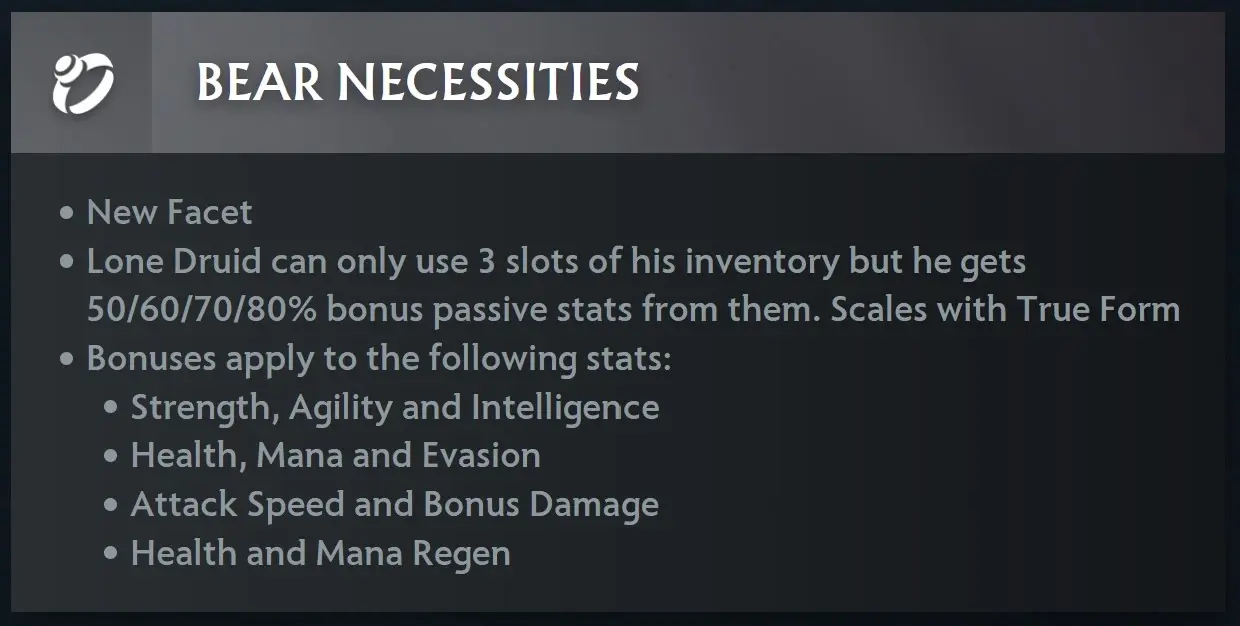Click the bullet beside Bonuses apply line
This screenshot has width=1240, height=626.
click(x=67, y=359)
